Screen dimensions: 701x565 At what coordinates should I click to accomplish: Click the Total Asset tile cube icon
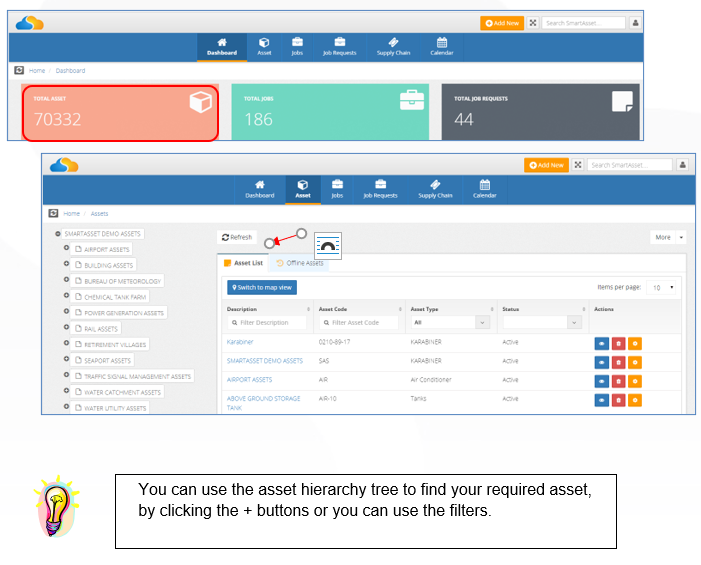pyautogui.click(x=200, y=102)
